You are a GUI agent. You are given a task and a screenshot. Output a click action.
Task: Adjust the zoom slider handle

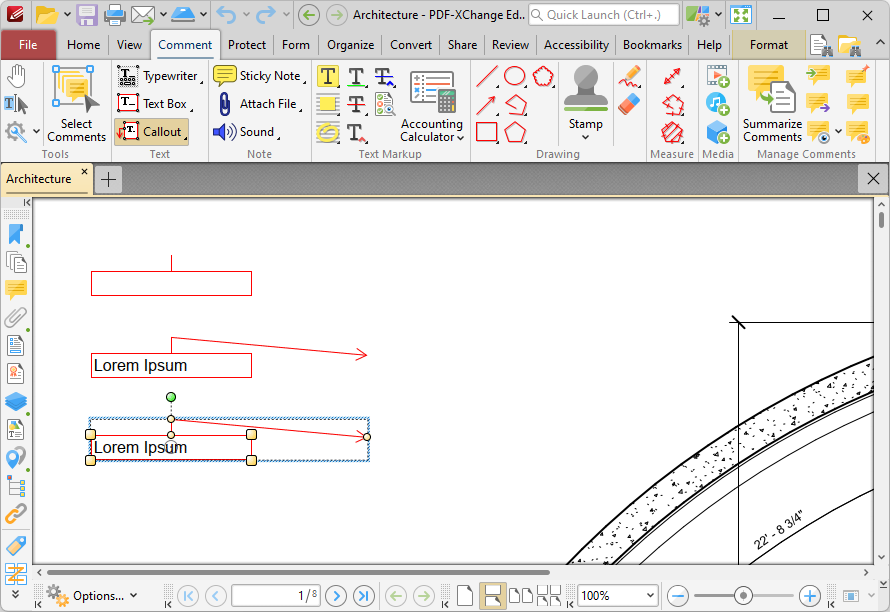[743, 596]
